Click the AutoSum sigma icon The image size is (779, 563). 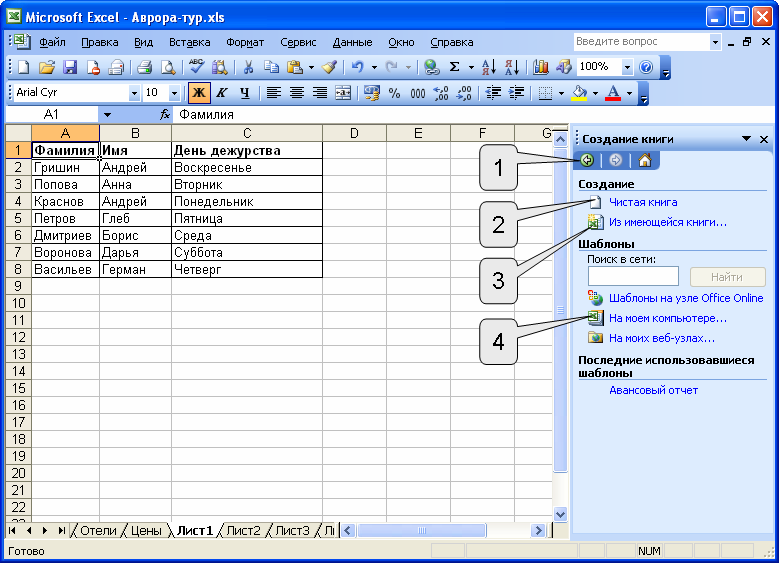455,67
